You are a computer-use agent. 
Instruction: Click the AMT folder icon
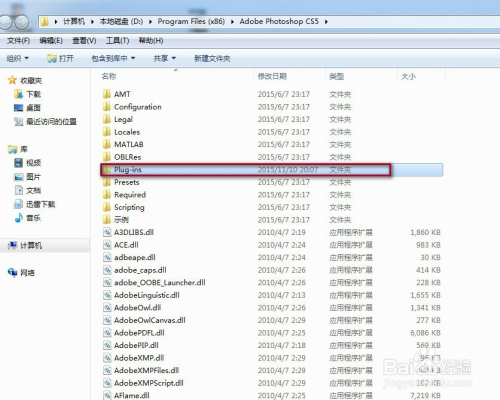(x=107, y=94)
